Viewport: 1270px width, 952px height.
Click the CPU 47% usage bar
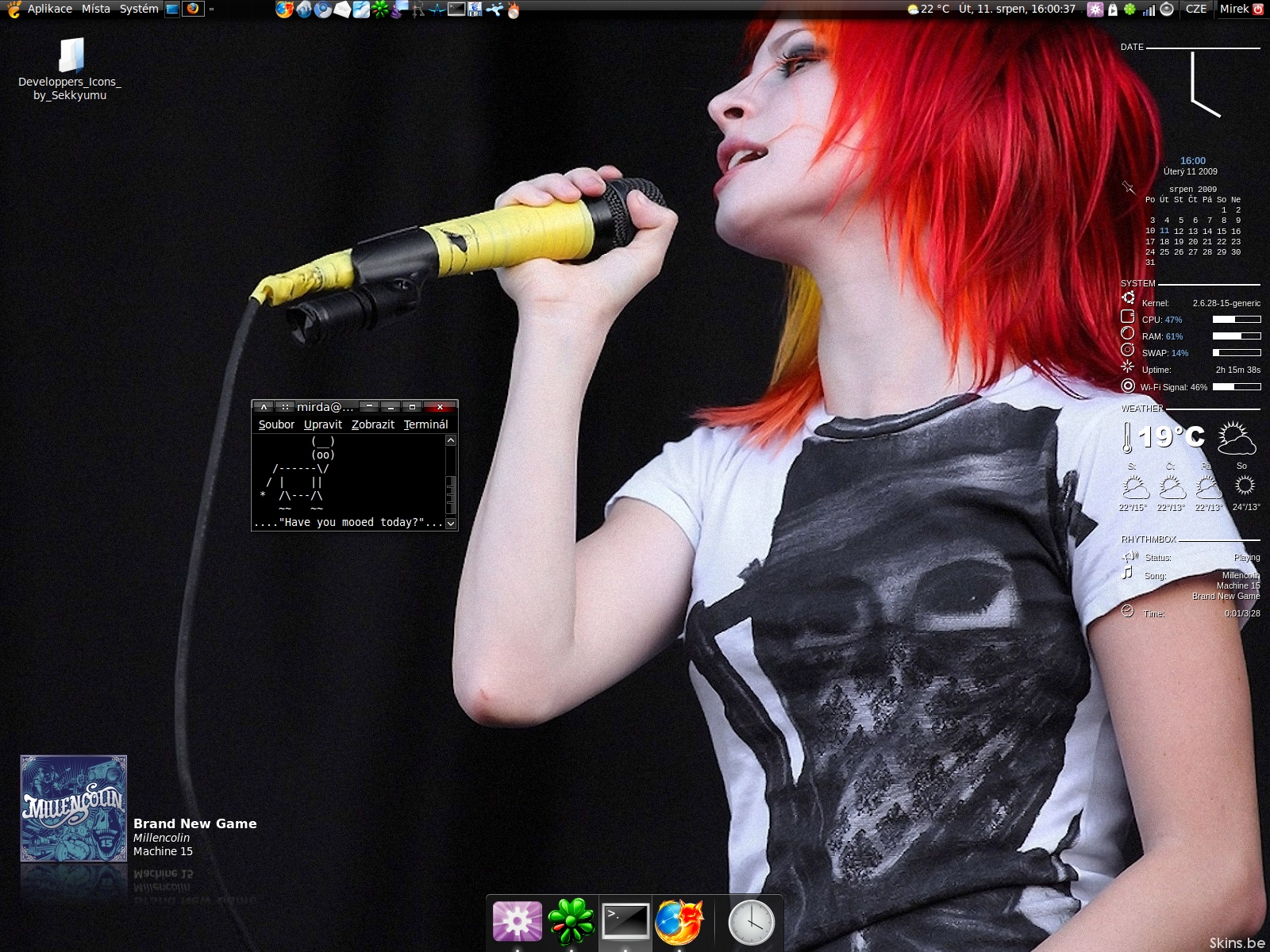tap(1237, 319)
